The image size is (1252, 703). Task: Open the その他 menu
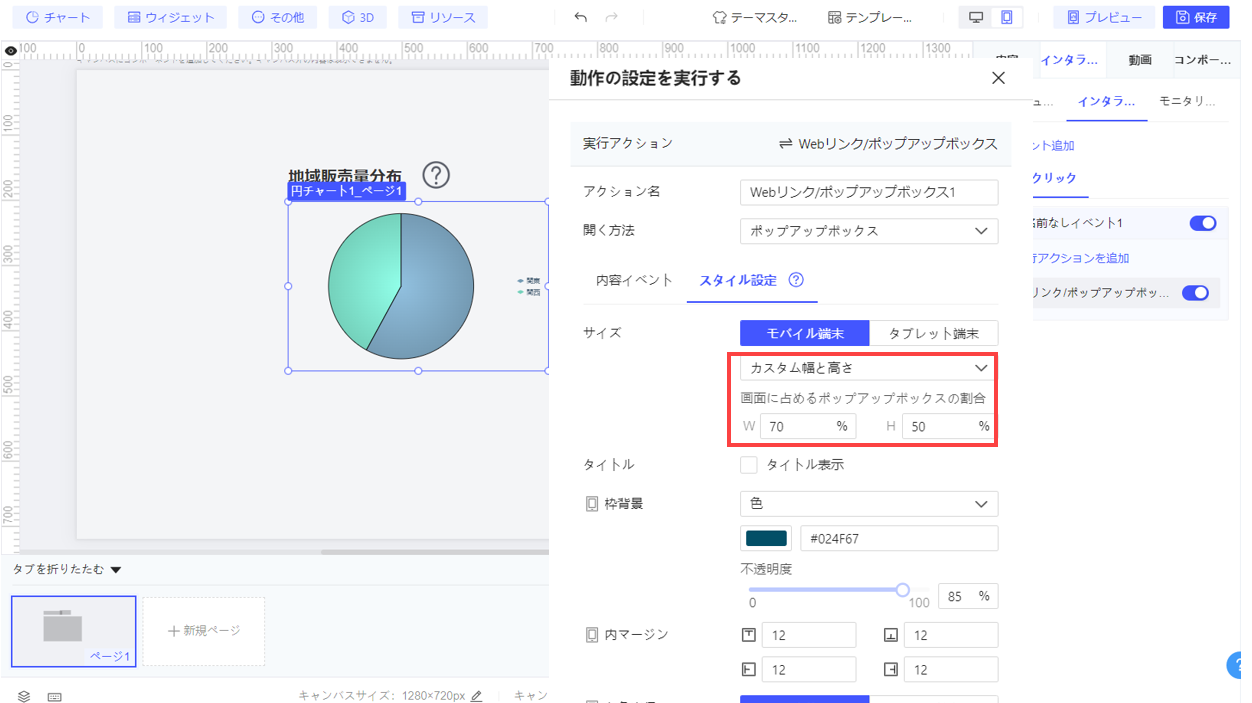[x=278, y=17]
